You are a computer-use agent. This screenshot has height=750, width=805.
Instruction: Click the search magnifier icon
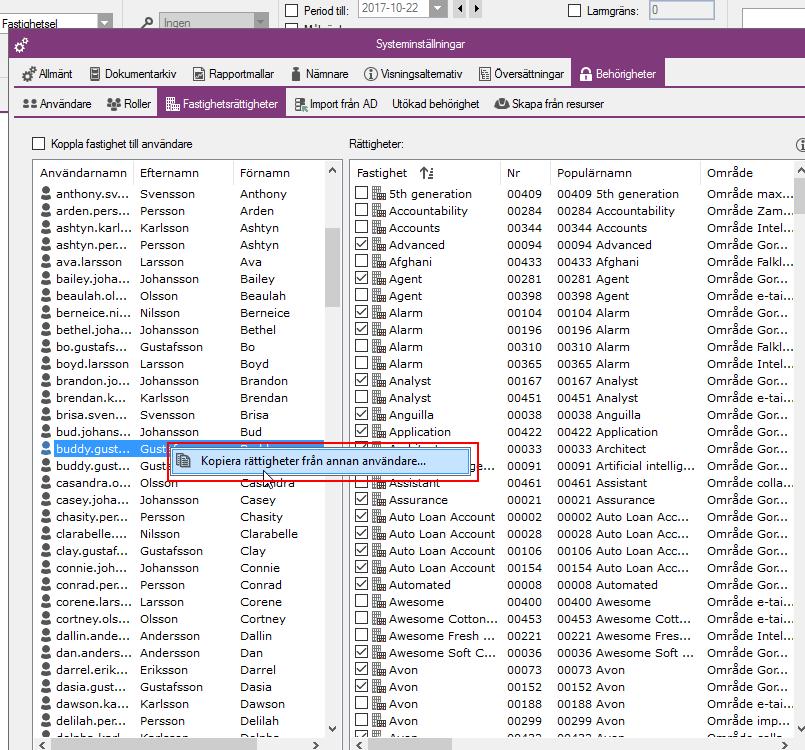pyautogui.click(x=147, y=23)
